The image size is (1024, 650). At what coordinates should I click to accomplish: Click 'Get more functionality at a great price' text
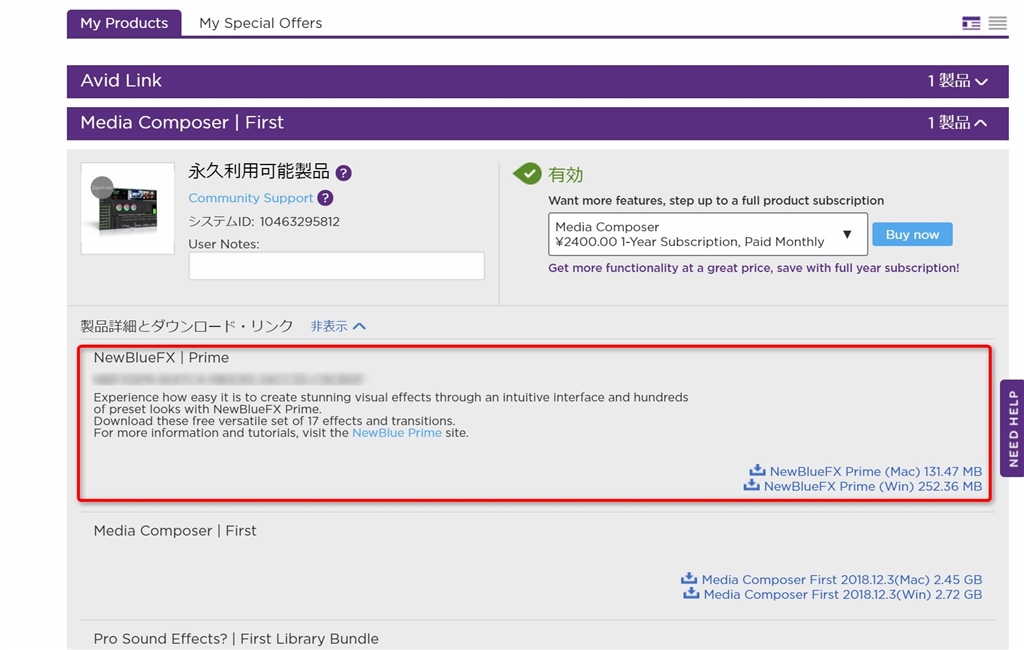point(754,268)
